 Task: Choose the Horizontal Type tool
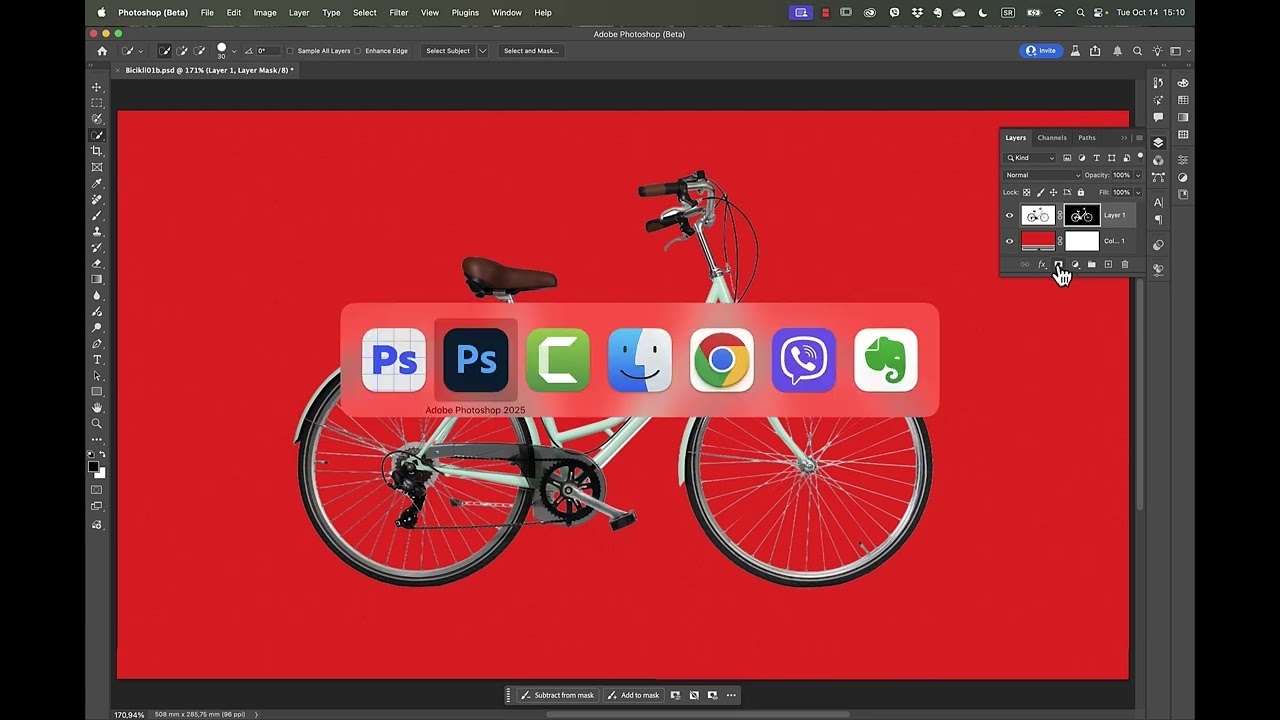(x=97, y=359)
